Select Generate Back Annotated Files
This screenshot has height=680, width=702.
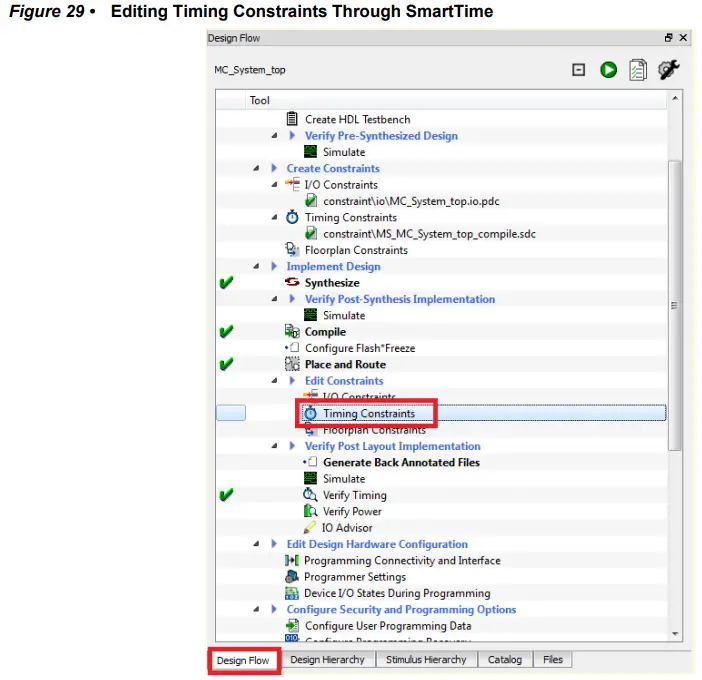[401, 462]
